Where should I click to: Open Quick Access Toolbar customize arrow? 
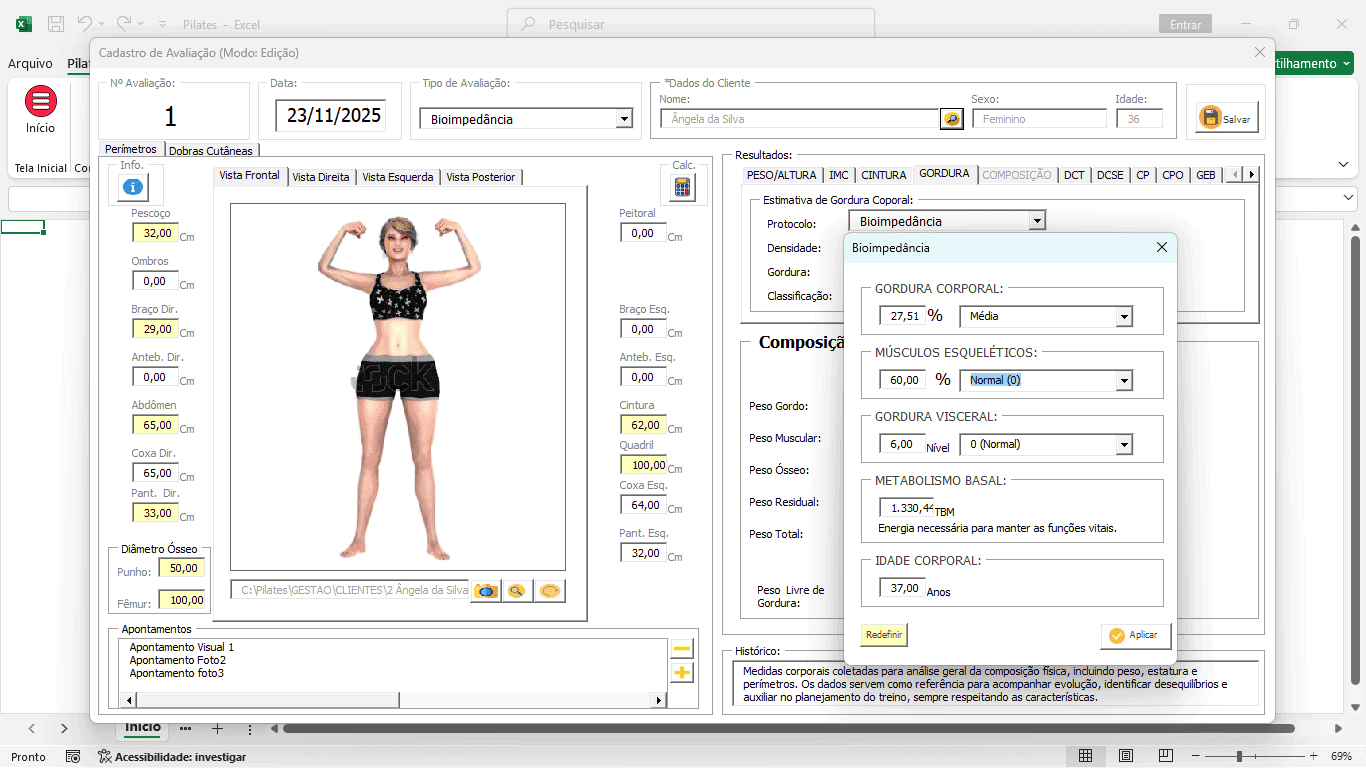161,24
